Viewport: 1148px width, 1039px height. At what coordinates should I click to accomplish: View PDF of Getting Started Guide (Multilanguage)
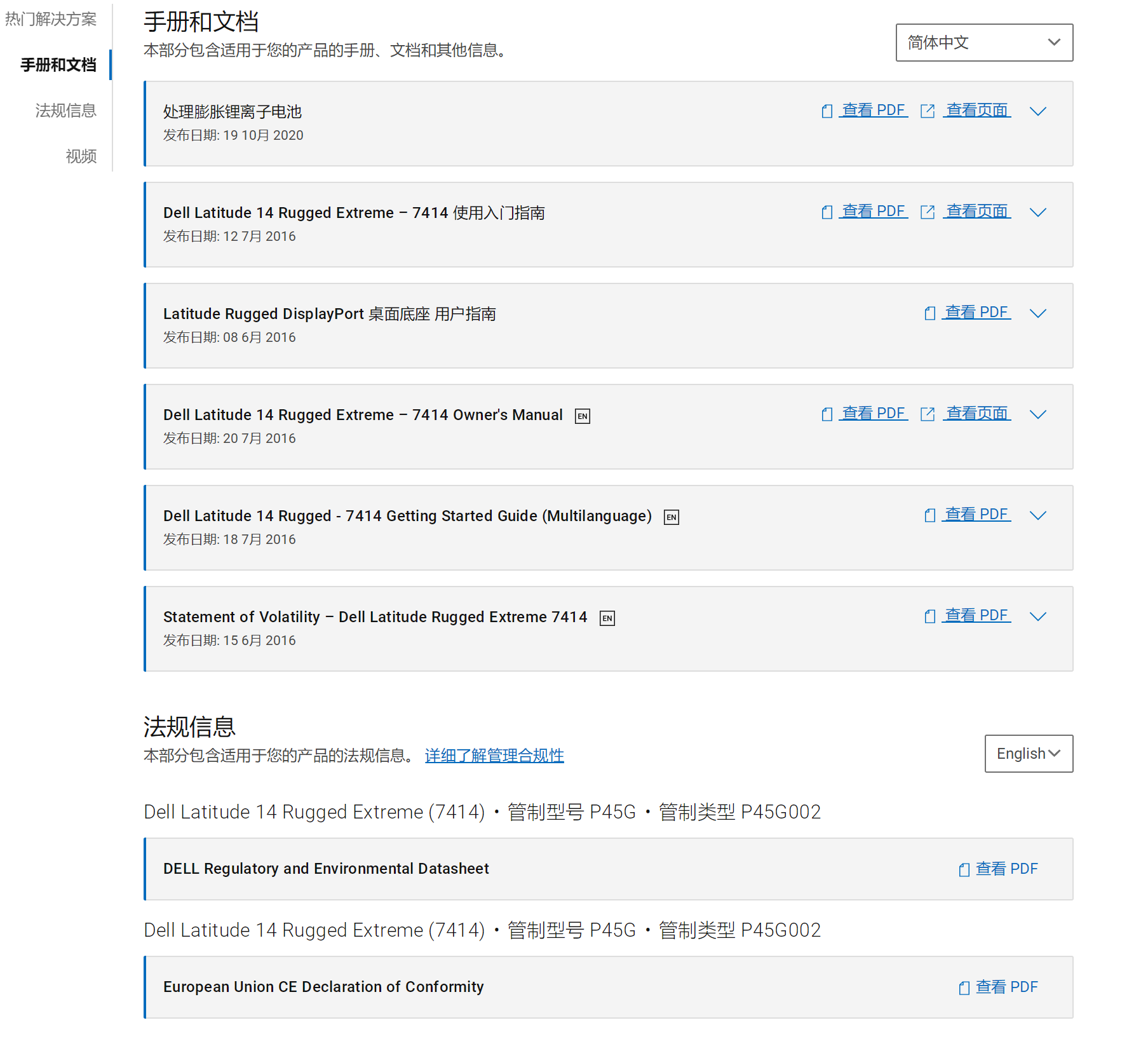pyautogui.click(x=976, y=514)
